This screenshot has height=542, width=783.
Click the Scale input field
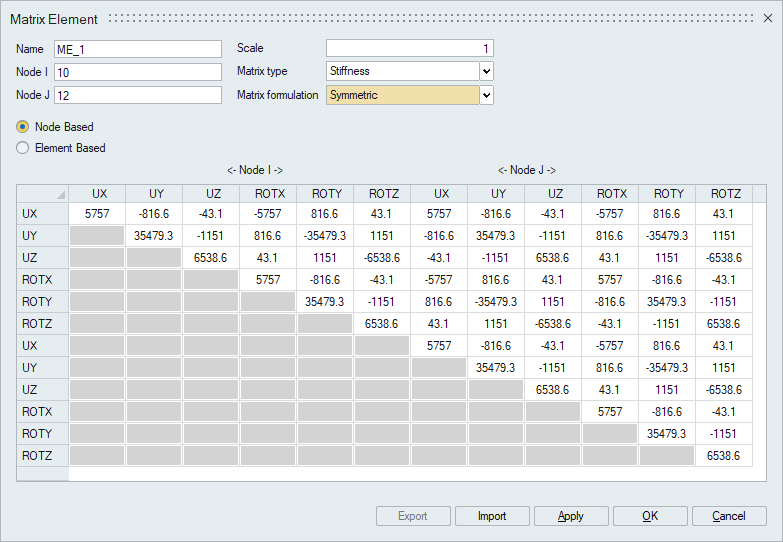(409, 49)
